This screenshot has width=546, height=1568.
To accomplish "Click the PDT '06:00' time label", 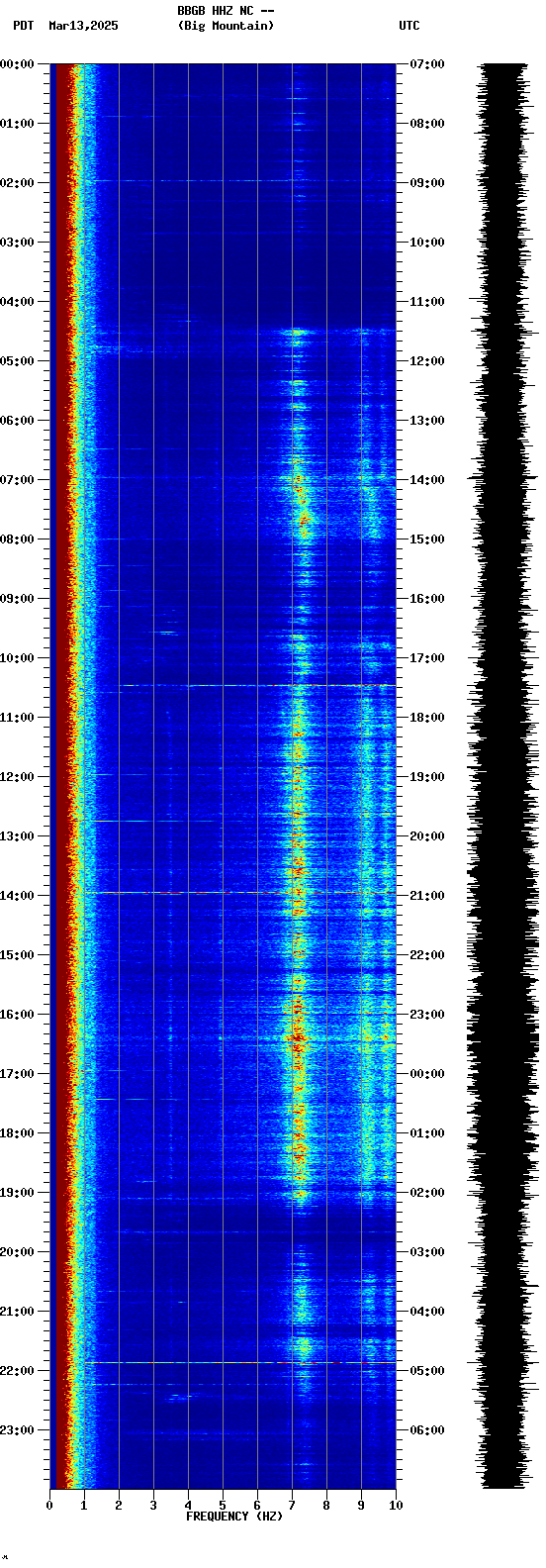I will click(17, 421).
